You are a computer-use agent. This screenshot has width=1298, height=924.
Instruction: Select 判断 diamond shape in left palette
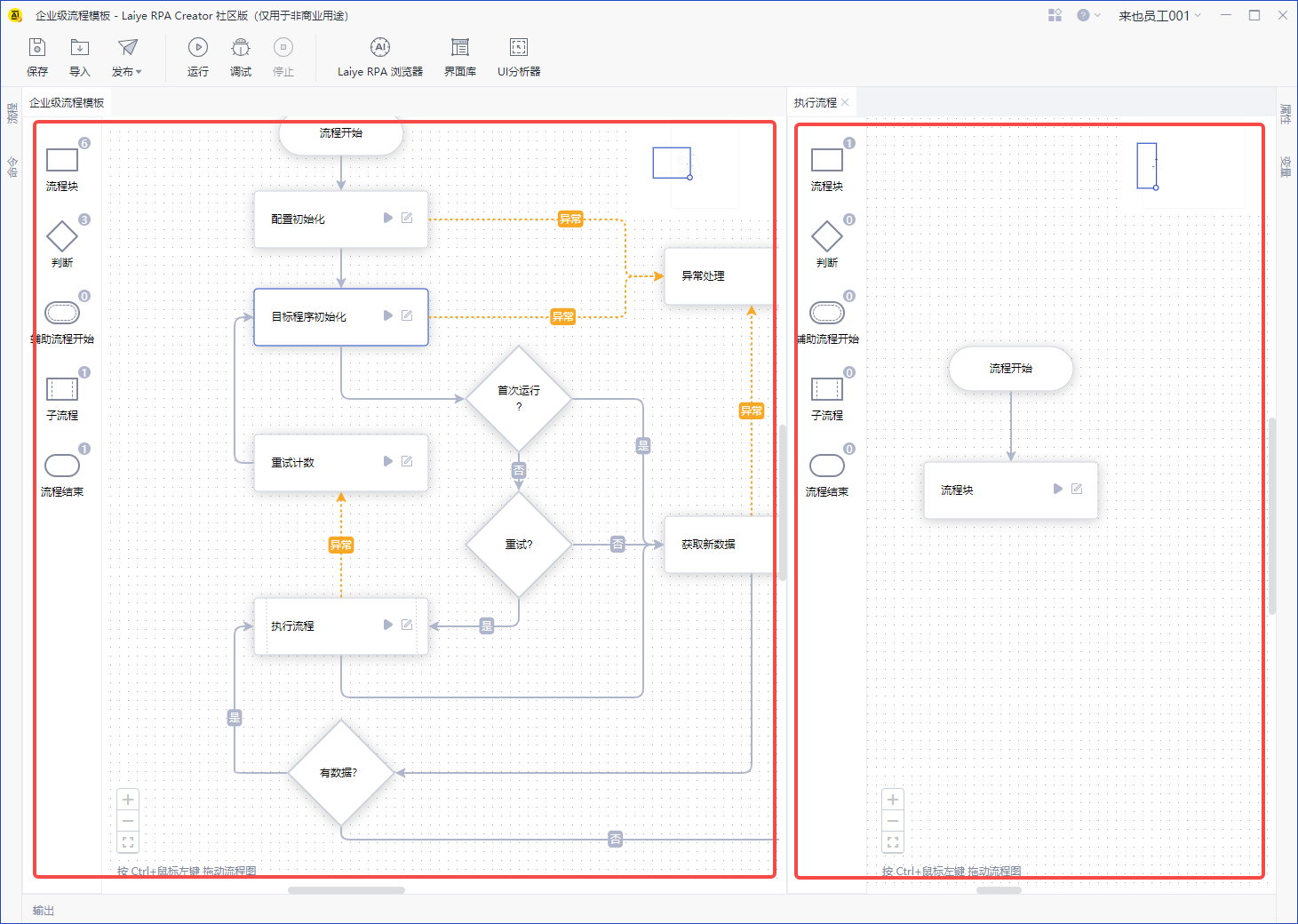[62, 236]
